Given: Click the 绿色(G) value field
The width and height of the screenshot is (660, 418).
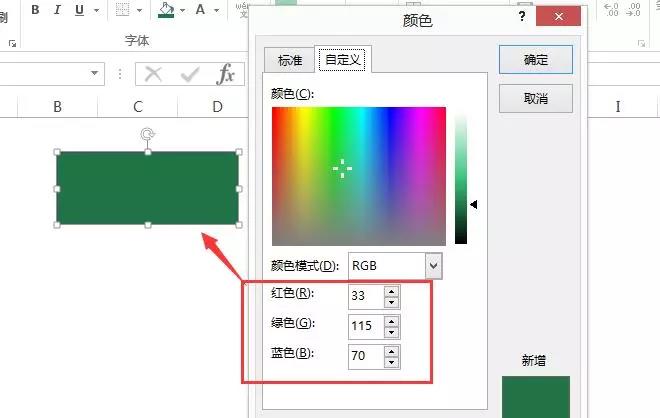Looking at the screenshot, I should click(366, 326).
